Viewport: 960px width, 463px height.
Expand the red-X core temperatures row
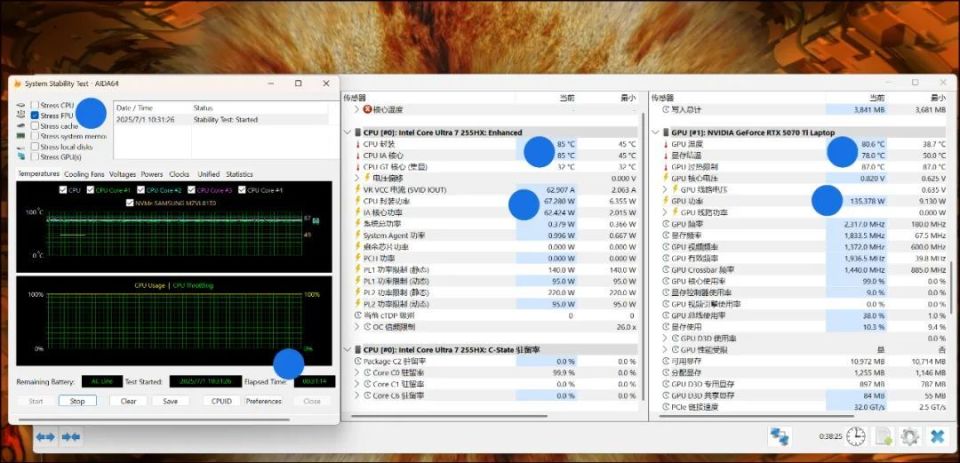pyautogui.click(x=358, y=110)
